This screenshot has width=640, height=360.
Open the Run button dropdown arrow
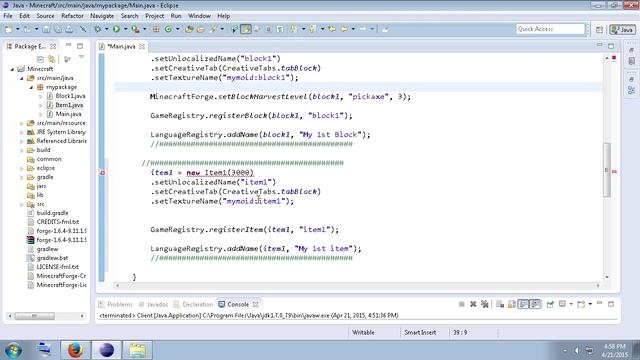pyautogui.click(x=125, y=29)
